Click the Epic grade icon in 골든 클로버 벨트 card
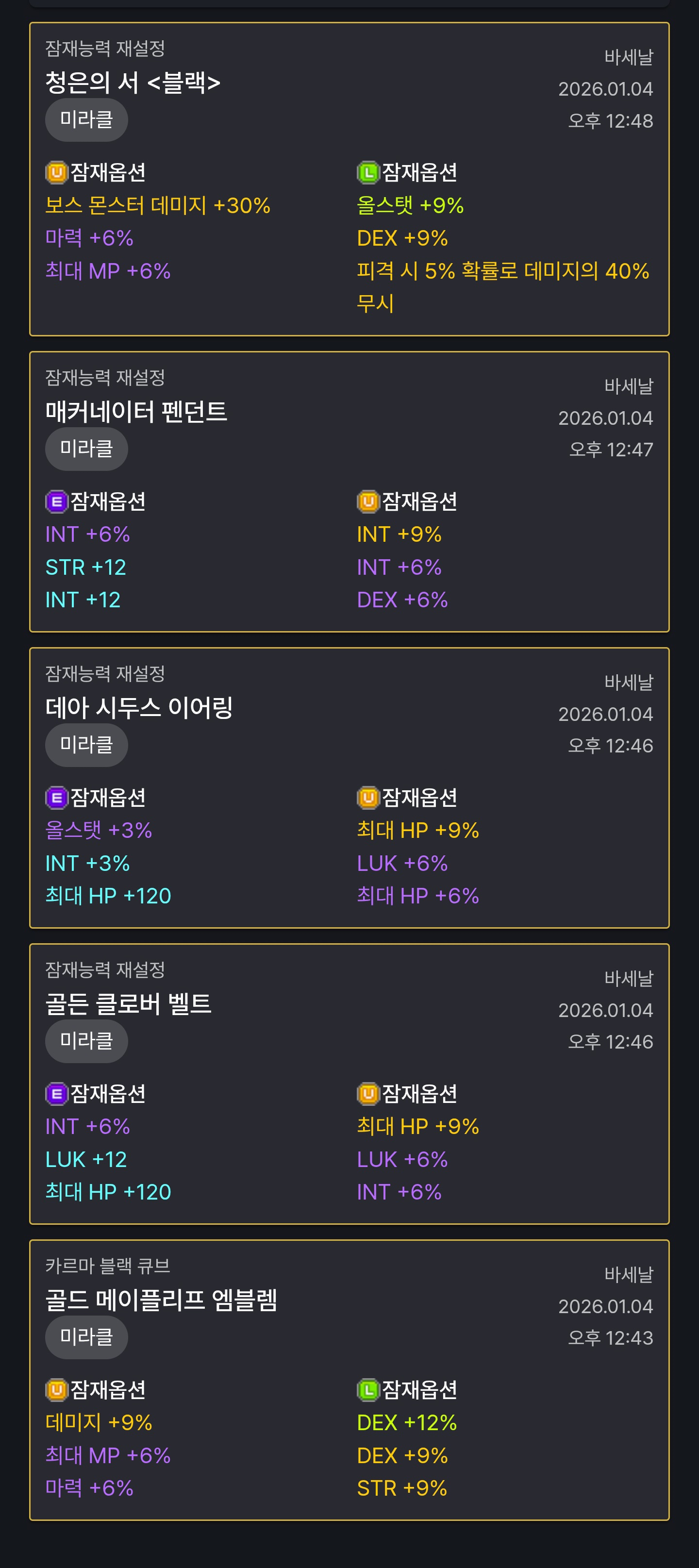The width and height of the screenshot is (699, 1568). [57, 1094]
